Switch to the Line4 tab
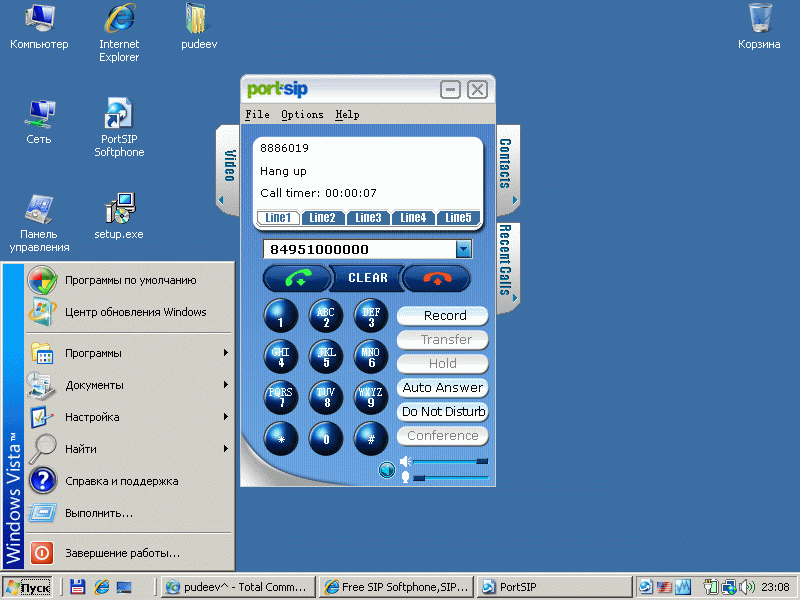The width and height of the screenshot is (800, 600). coord(413,218)
